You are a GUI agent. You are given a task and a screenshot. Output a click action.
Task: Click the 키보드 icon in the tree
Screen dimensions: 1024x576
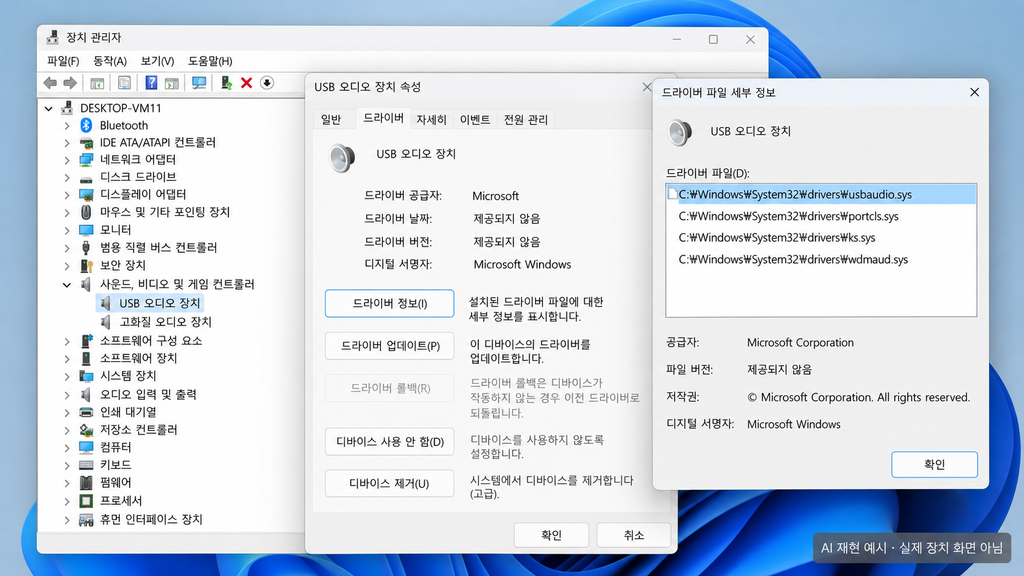pos(86,465)
